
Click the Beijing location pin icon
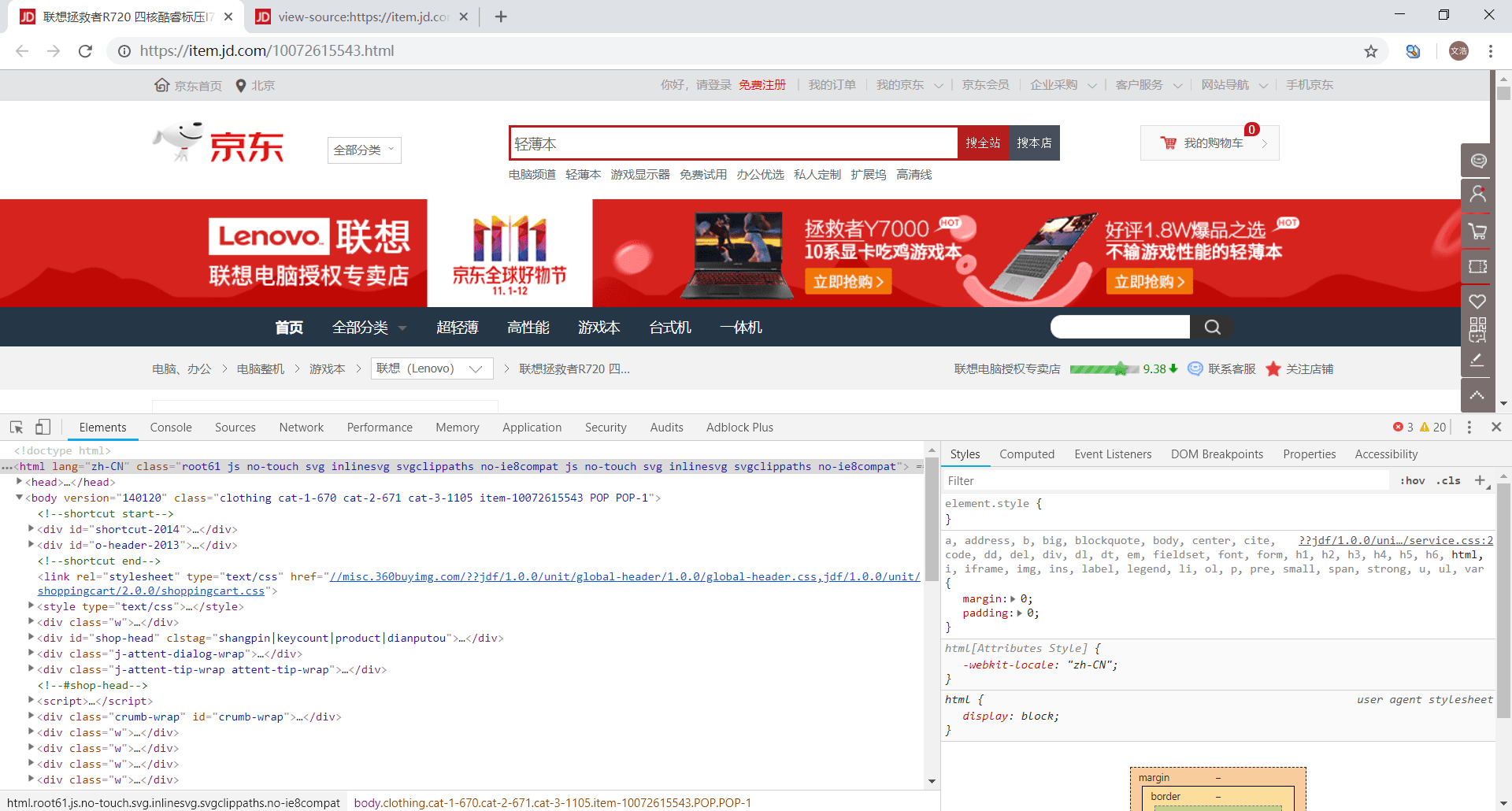click(241, 85)
